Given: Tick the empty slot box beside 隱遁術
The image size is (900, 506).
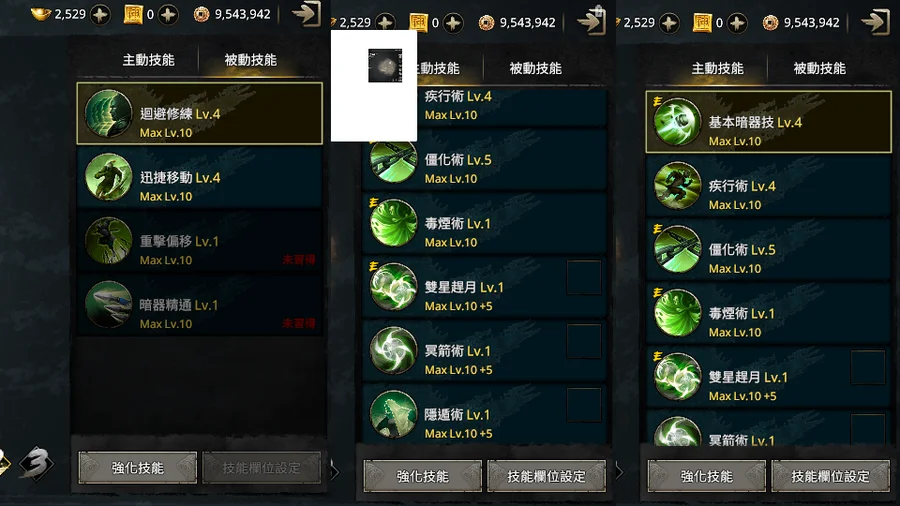Looking at the screenshot, I should tap(584, 405).
